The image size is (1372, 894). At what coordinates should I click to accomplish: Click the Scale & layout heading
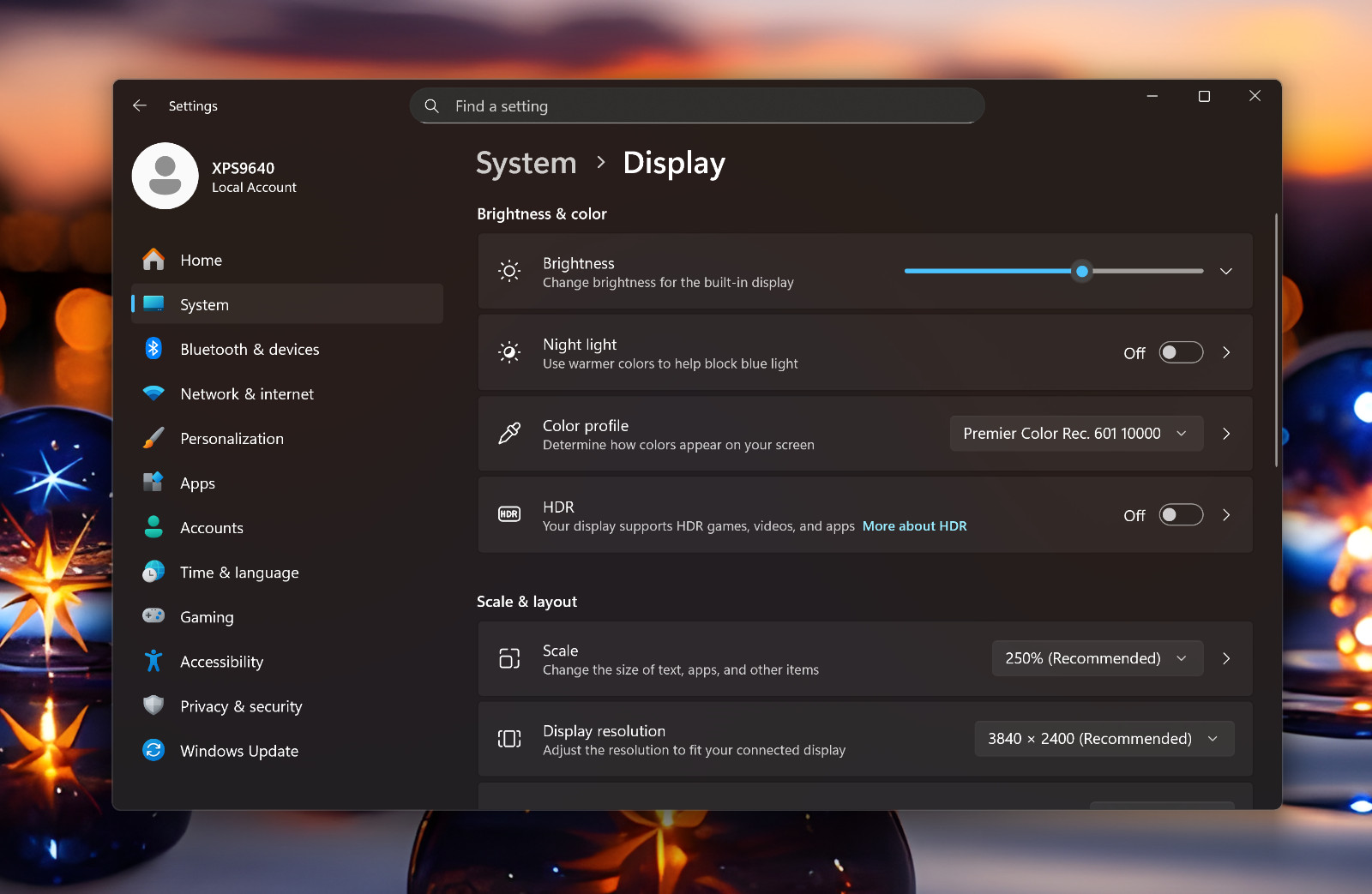click(x=527, y=602)
